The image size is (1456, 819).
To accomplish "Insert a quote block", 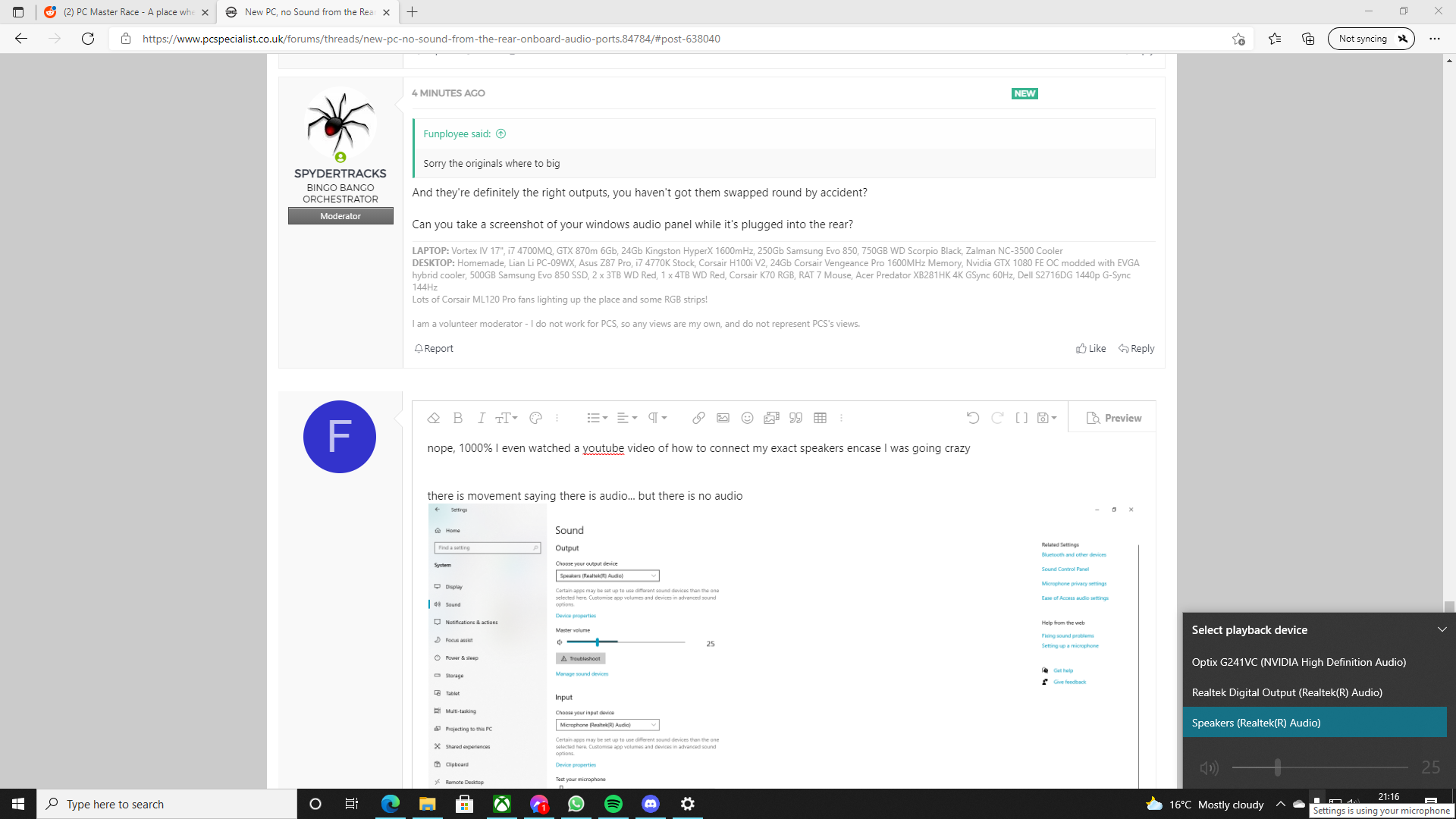I will point(795,418).
